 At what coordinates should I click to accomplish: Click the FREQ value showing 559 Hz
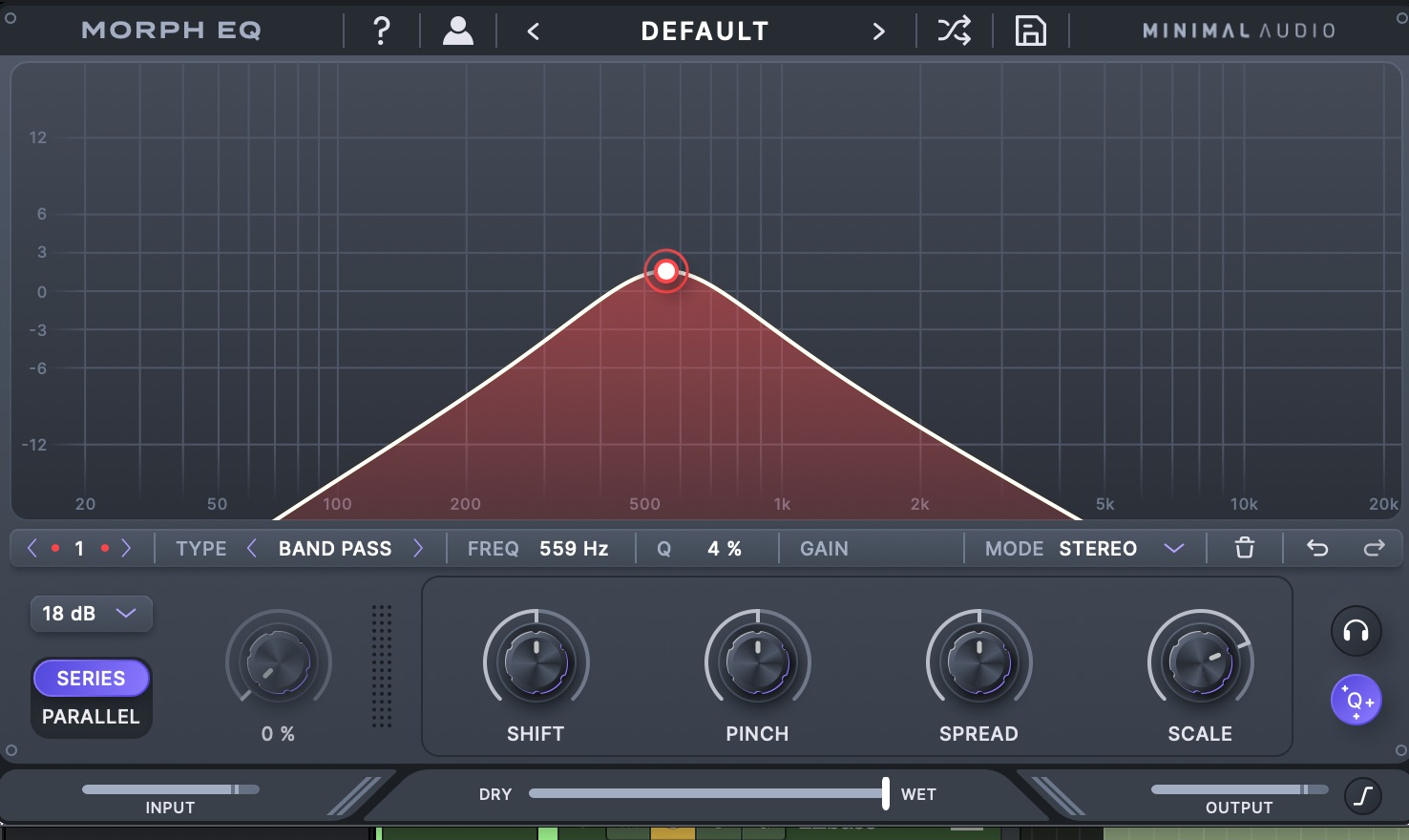tap(573, 548)
